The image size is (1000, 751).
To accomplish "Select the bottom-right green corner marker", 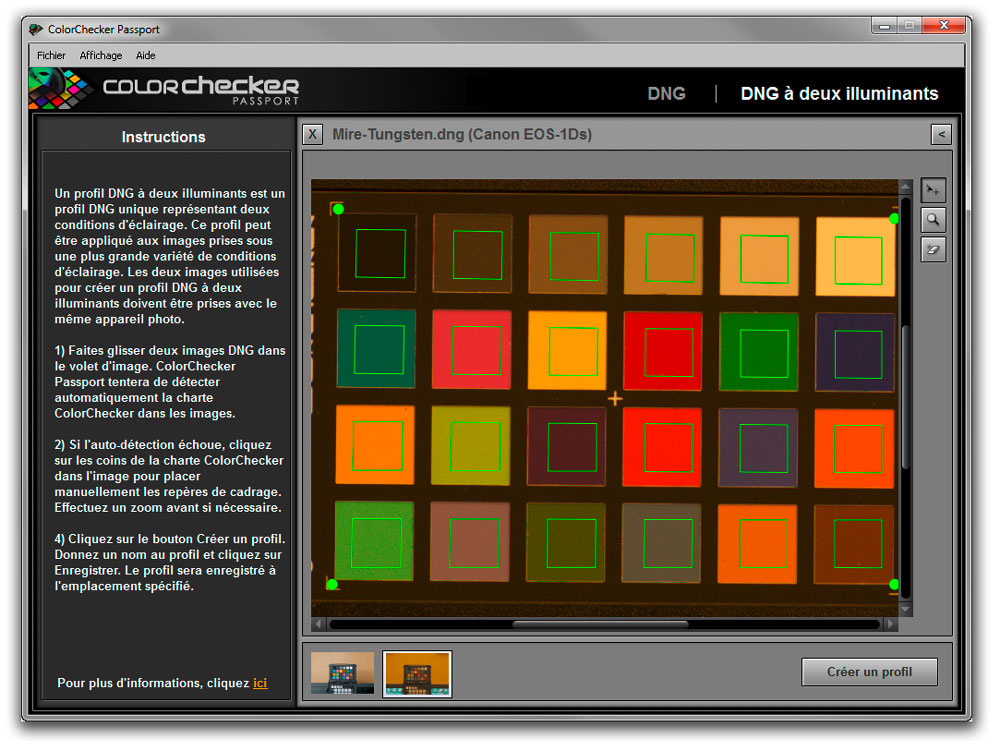I will [893, 585].
